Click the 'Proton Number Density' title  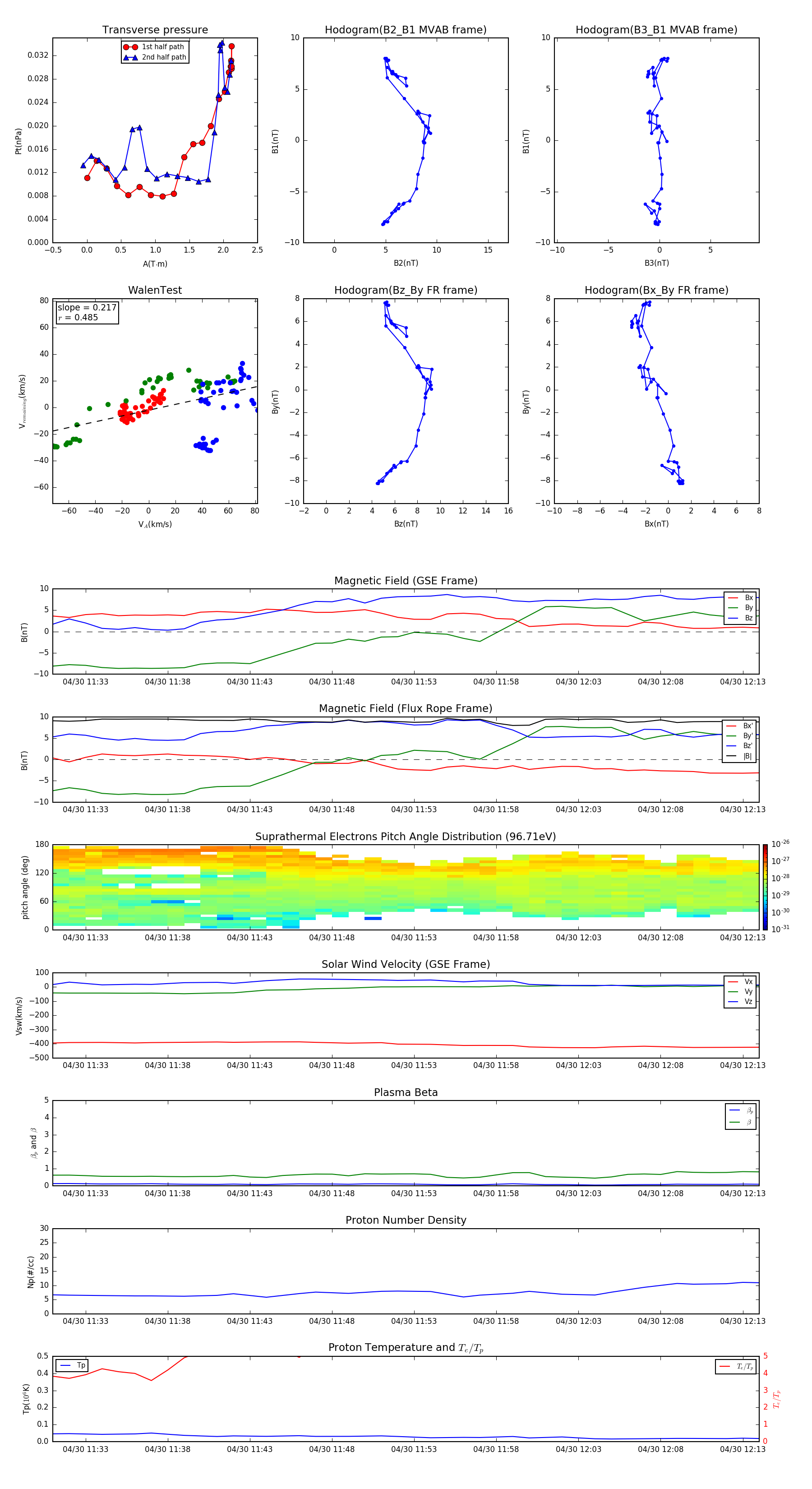tap(406, 1221)
